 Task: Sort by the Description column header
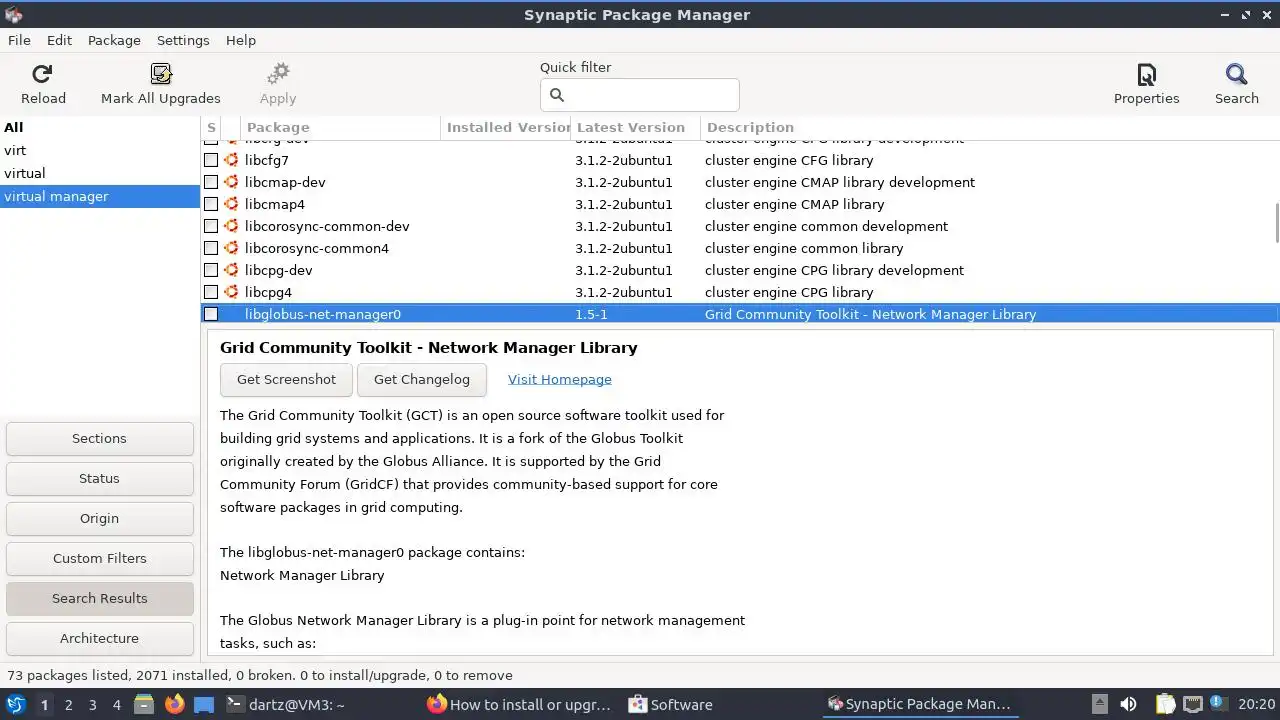coord(988,127)
